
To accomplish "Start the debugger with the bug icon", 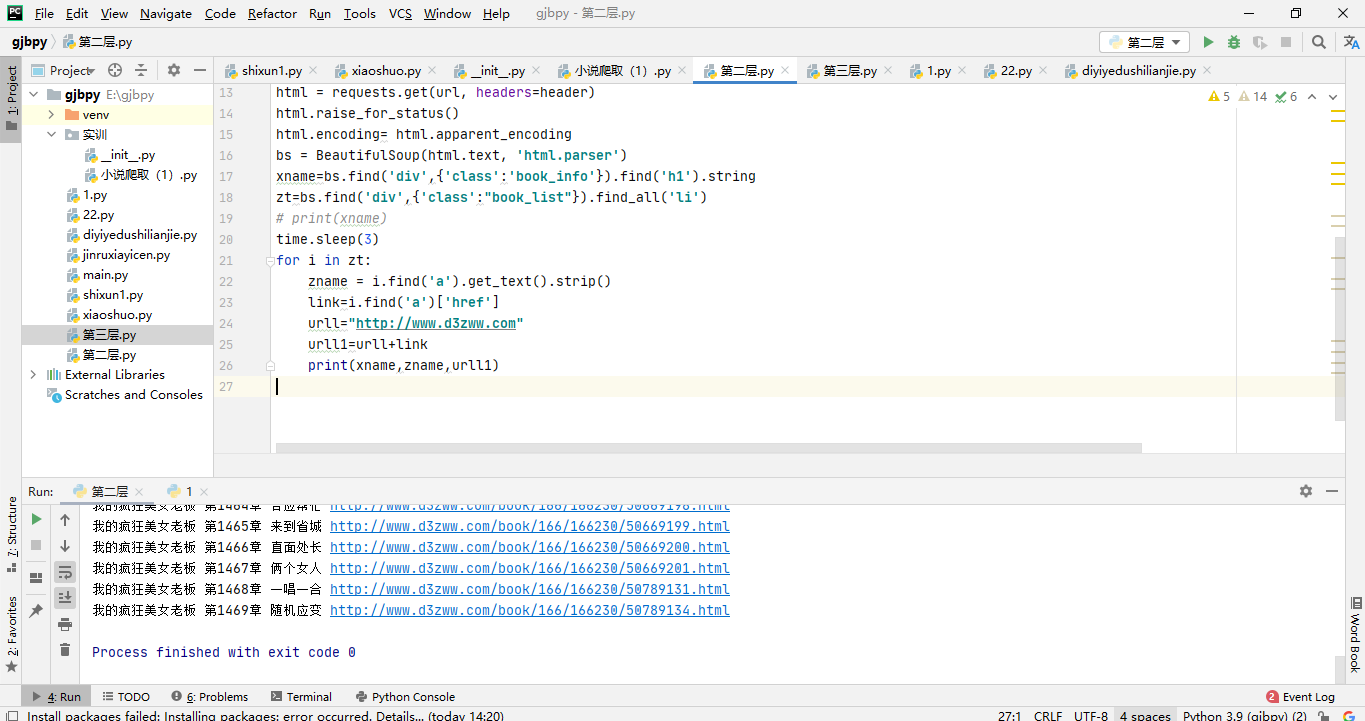I will tap(1234, 42).
